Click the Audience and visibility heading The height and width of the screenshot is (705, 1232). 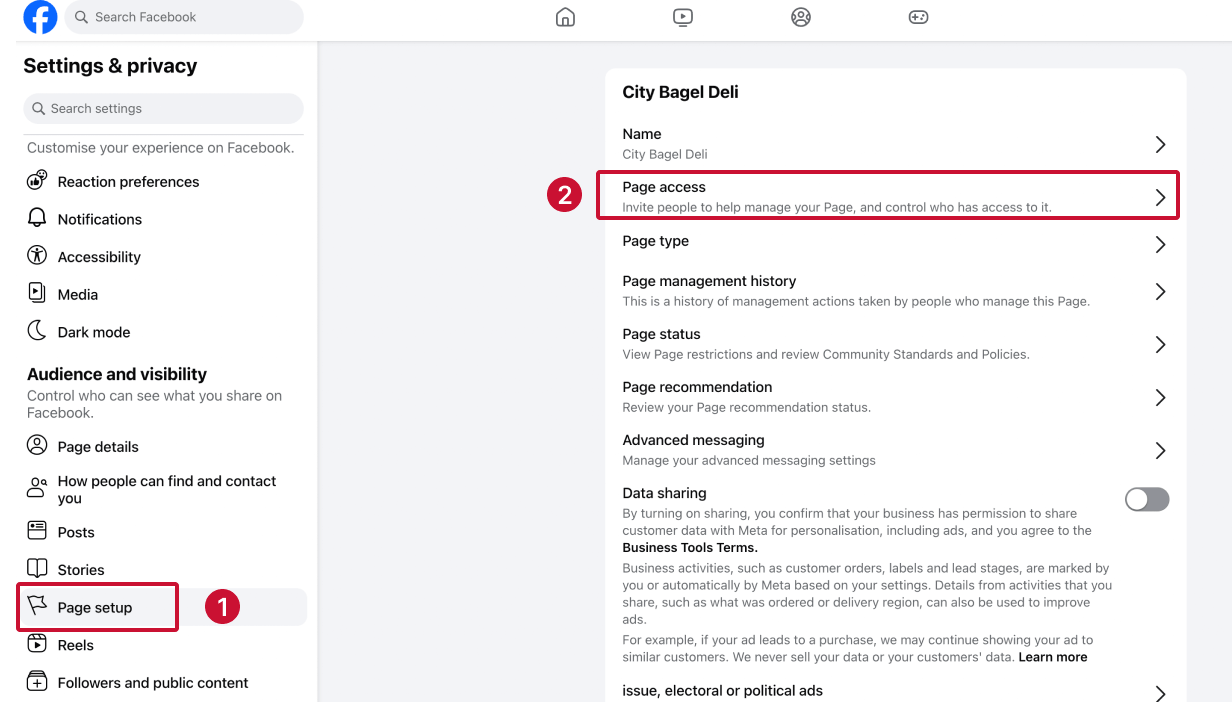tap(117, 374)
